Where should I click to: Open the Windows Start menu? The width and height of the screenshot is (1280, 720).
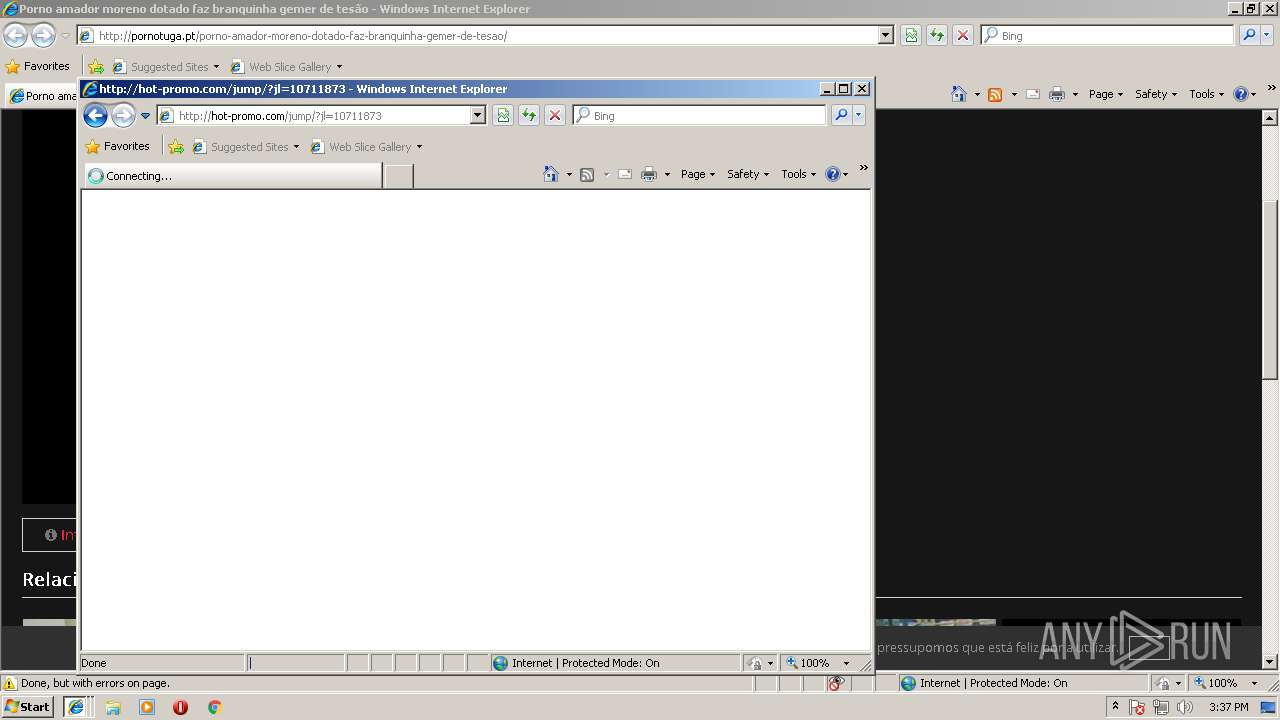pyautogui.click(x=27, y=707)
